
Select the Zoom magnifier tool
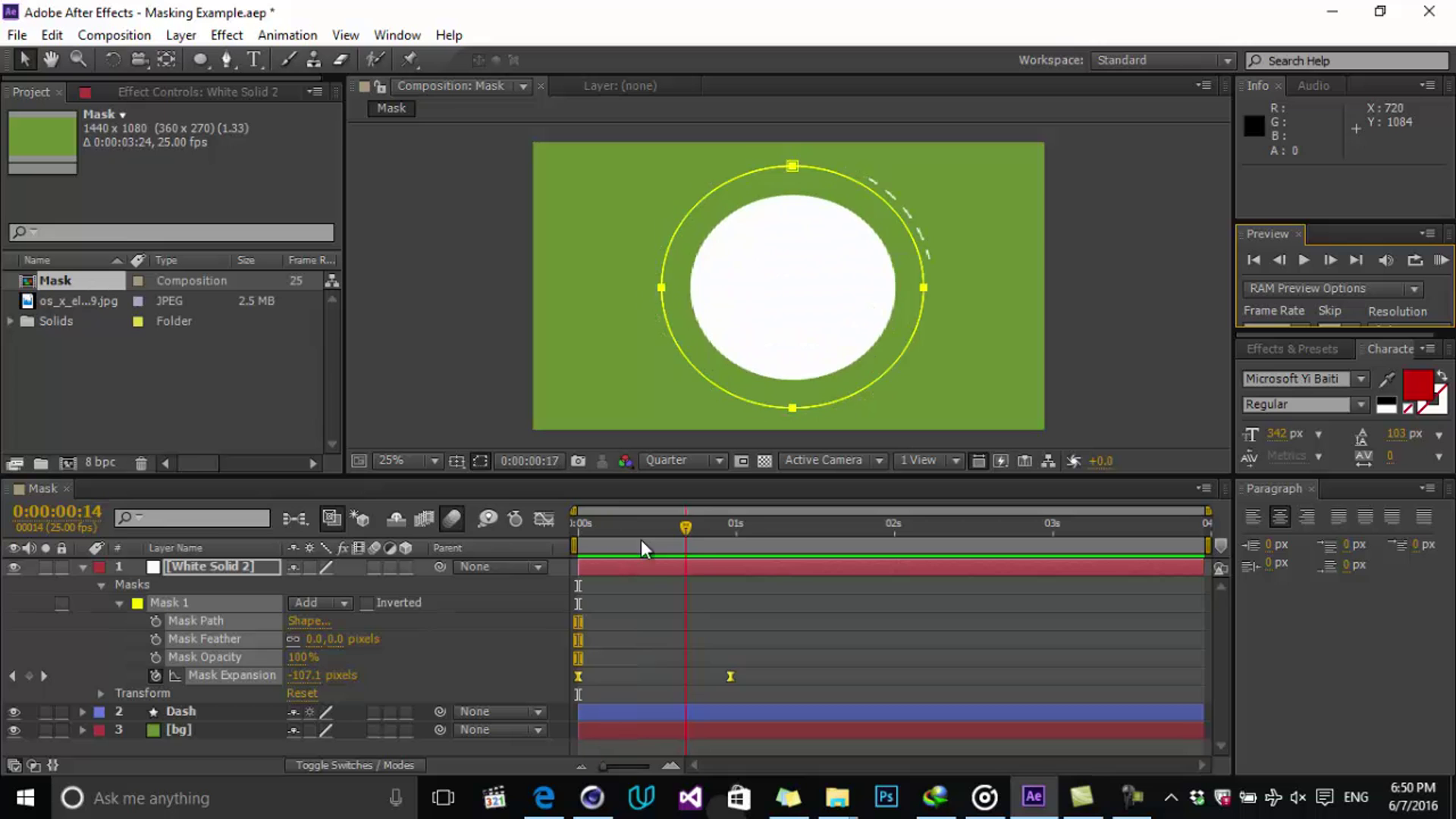[x=77, y=59]
